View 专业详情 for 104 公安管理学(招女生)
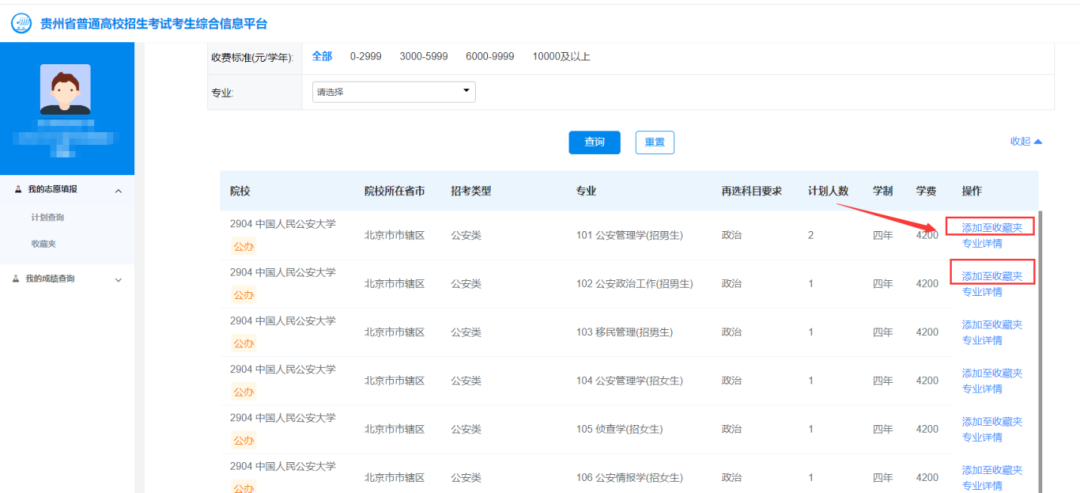The height and width of the screenshot is (493, 1080). (x=982, y=389)
